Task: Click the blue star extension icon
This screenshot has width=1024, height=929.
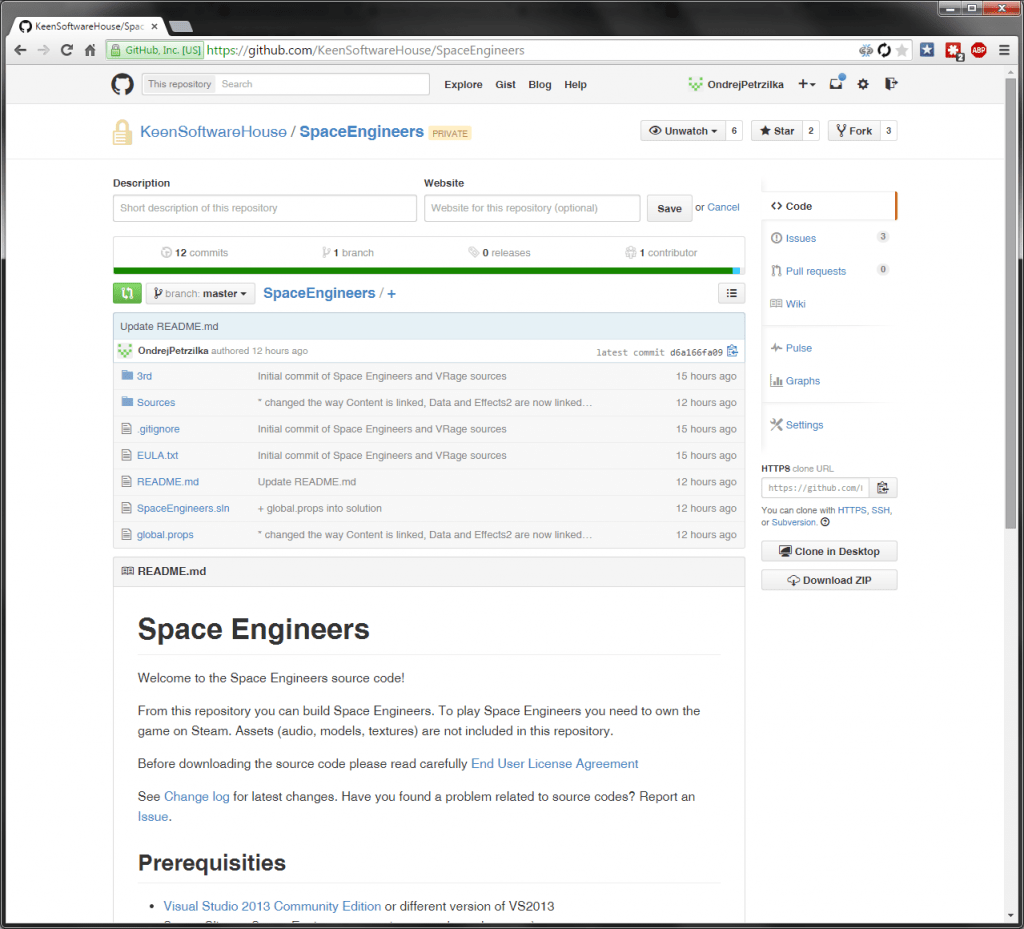Action: (x=927, y=50)
